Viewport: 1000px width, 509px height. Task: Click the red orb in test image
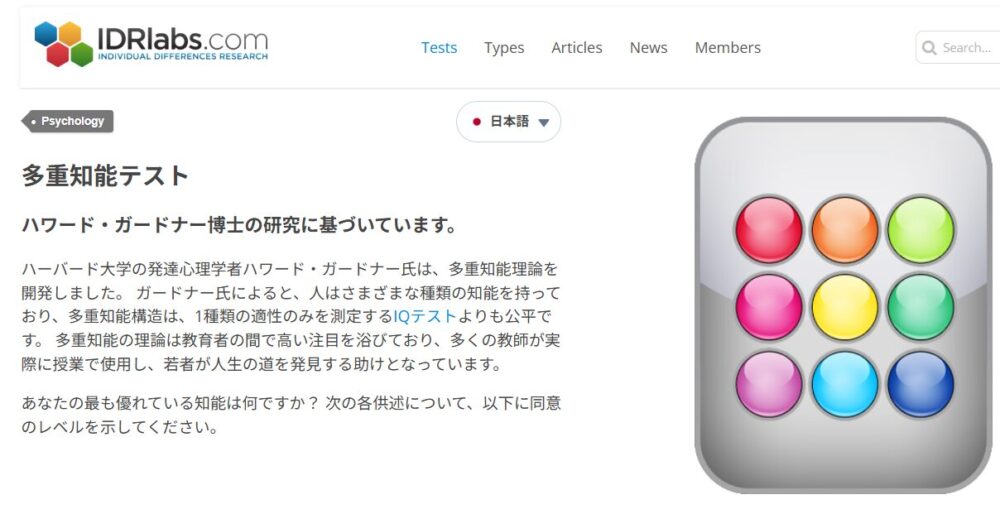point(768,230)
